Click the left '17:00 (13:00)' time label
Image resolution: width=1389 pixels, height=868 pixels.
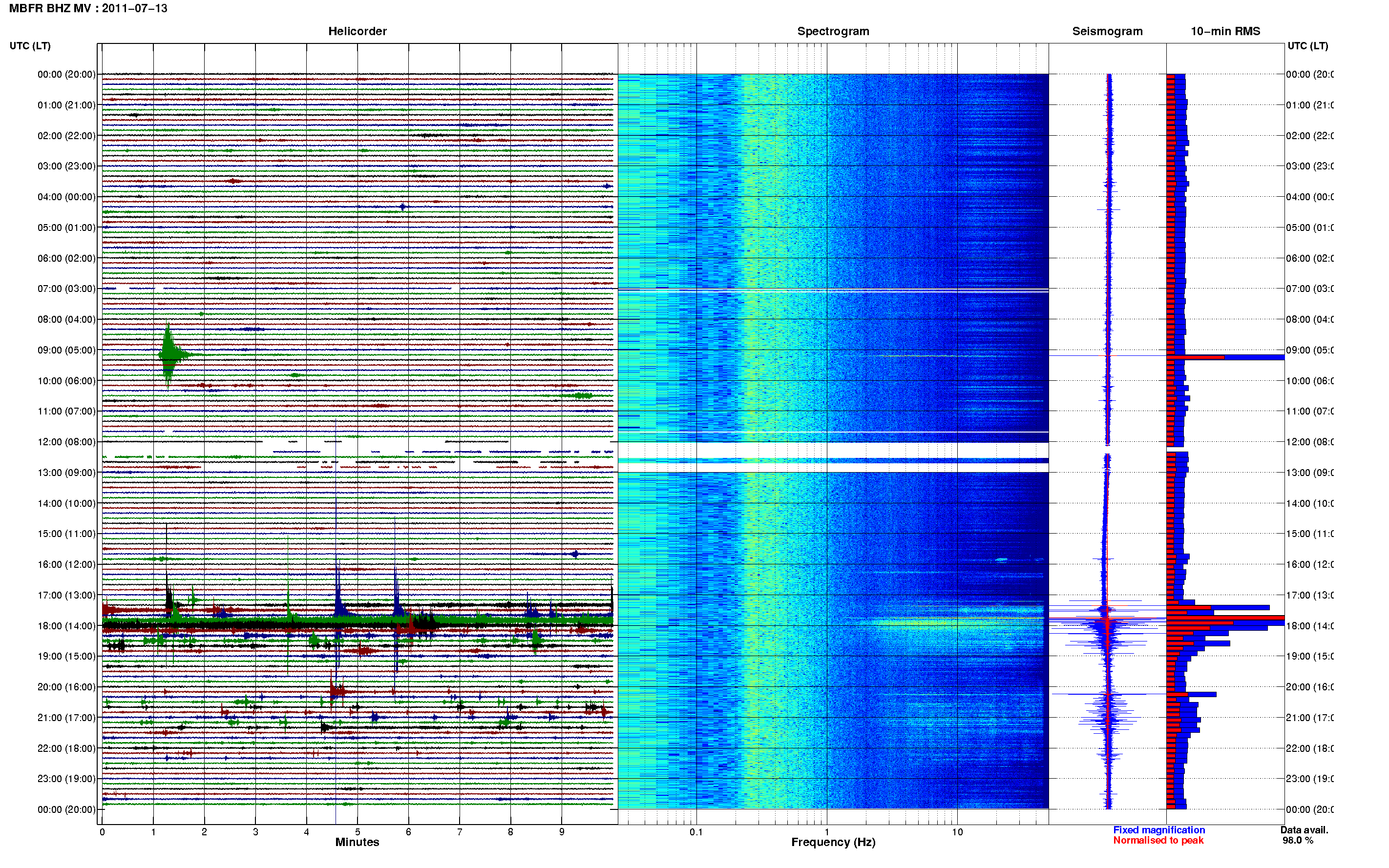tap(66, 595)
